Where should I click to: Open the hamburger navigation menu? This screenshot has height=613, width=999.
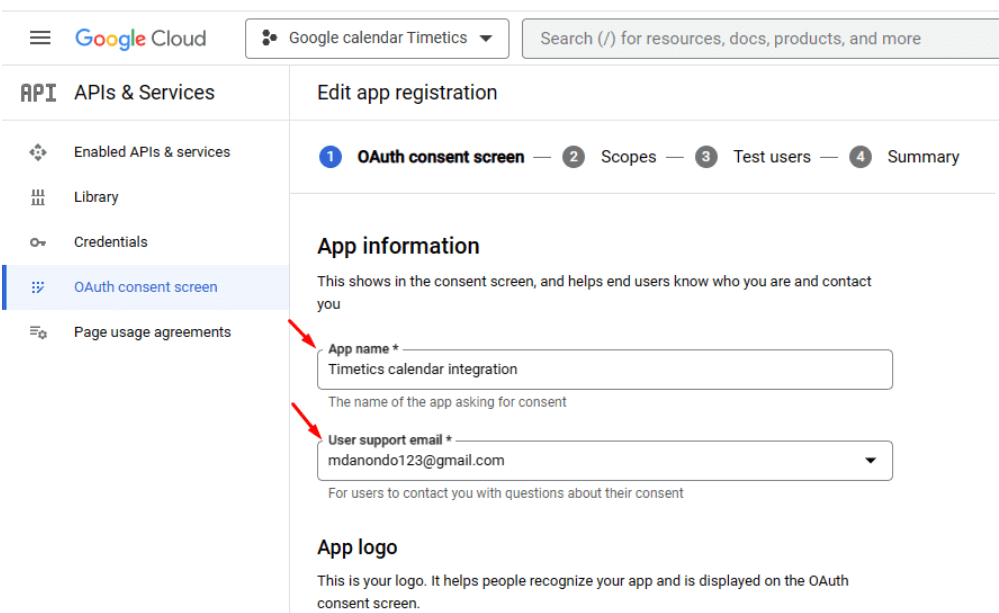40,38
